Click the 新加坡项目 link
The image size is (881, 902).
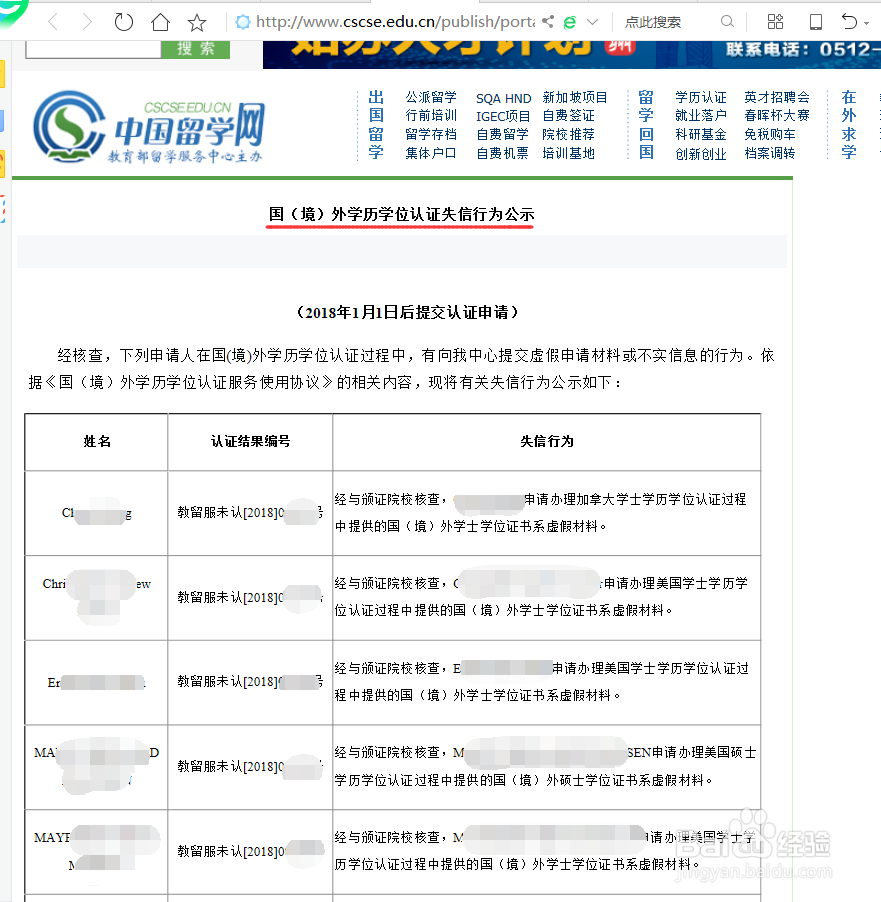tap(575, 97)
